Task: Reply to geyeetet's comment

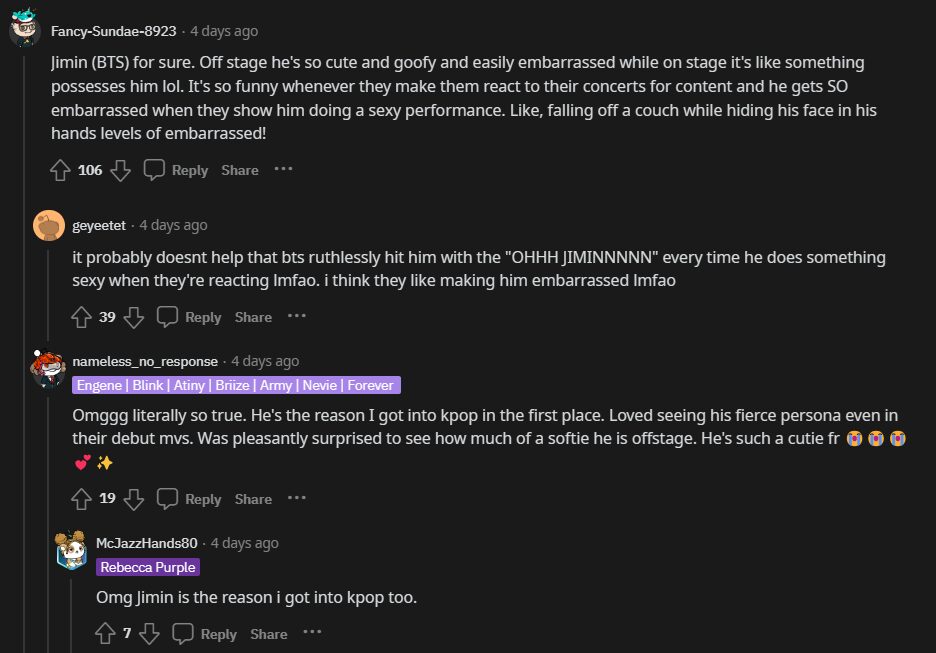Action: coord(190,317)
